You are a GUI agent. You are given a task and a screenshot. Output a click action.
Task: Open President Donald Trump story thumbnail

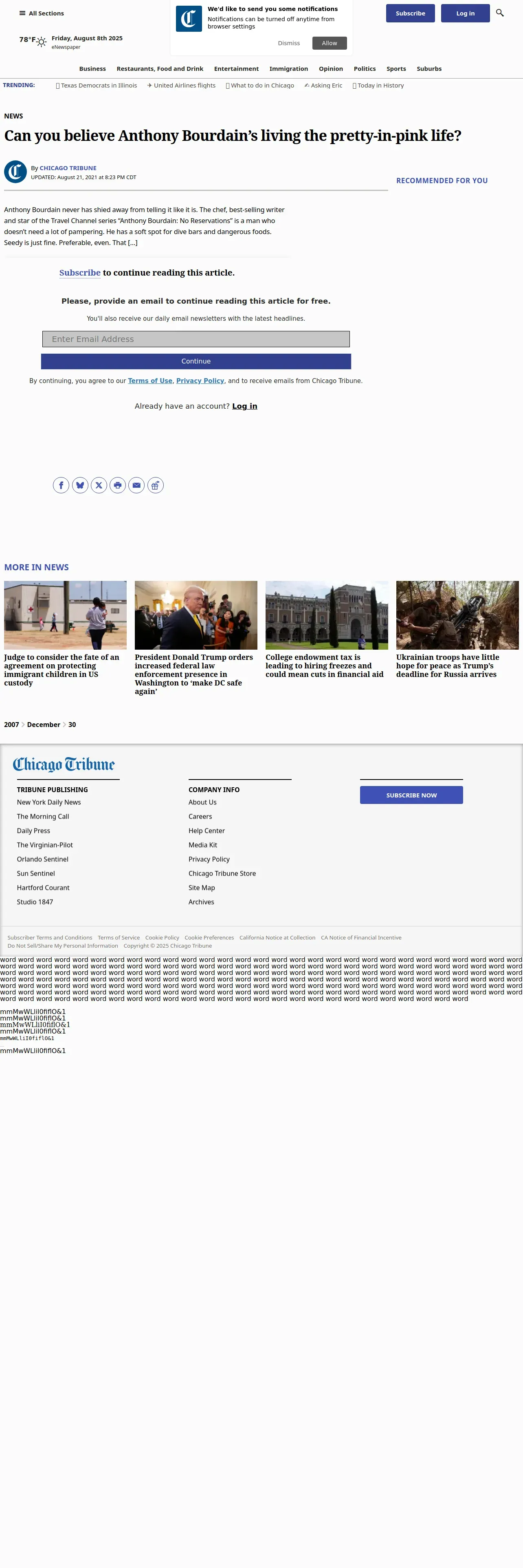coord(196,615)
